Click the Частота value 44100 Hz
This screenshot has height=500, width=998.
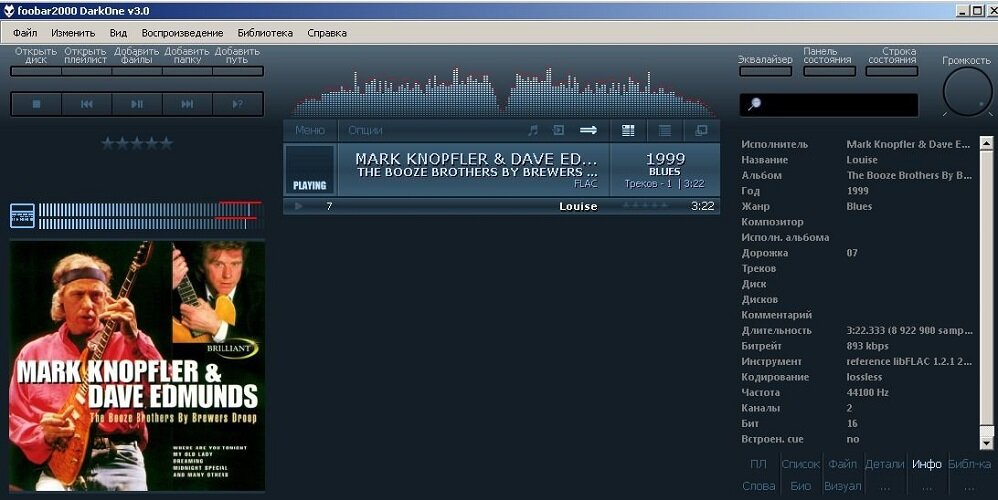pyautogui.click(x=868, y=392)
